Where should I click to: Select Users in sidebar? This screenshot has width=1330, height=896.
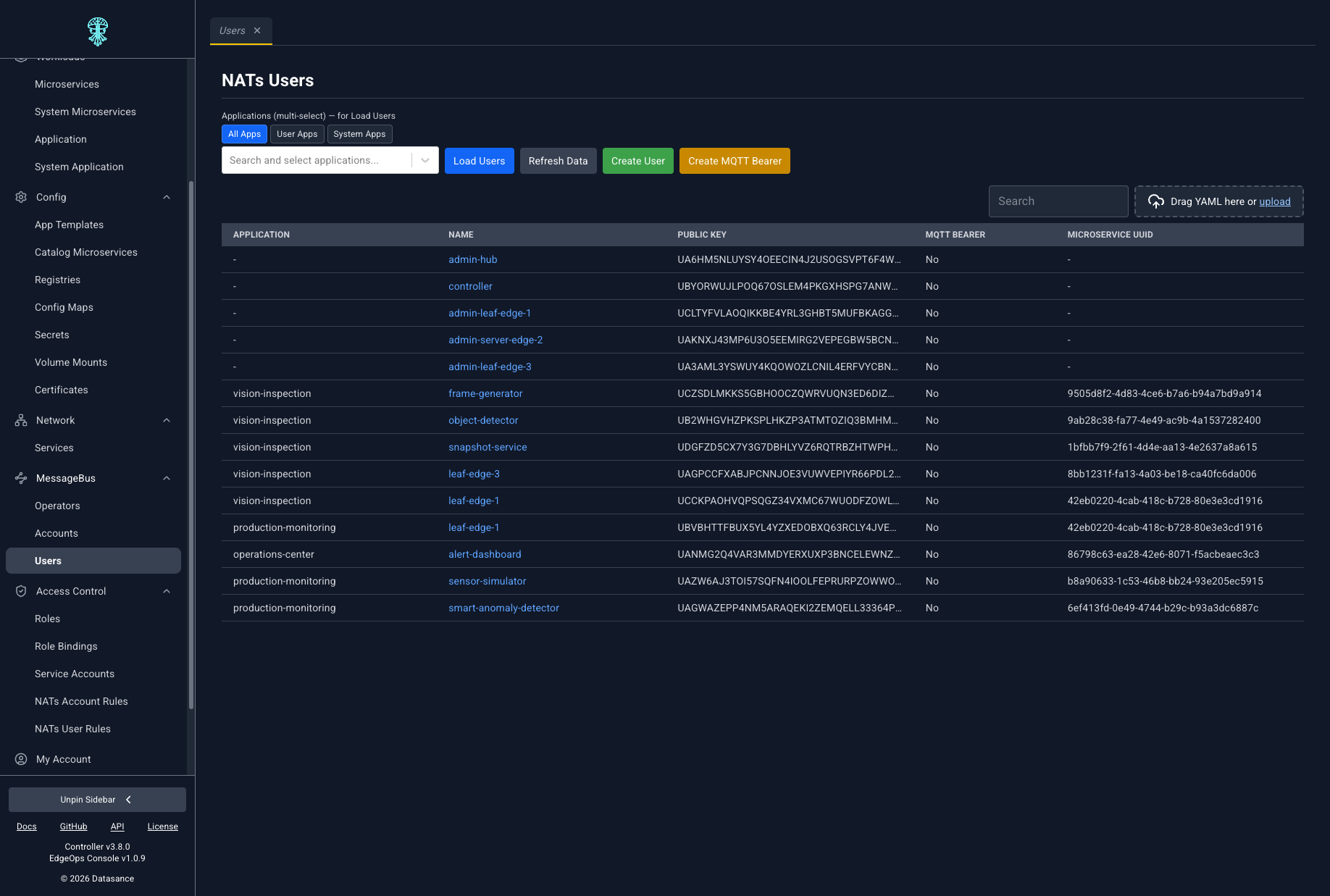(x=93, y=561)
